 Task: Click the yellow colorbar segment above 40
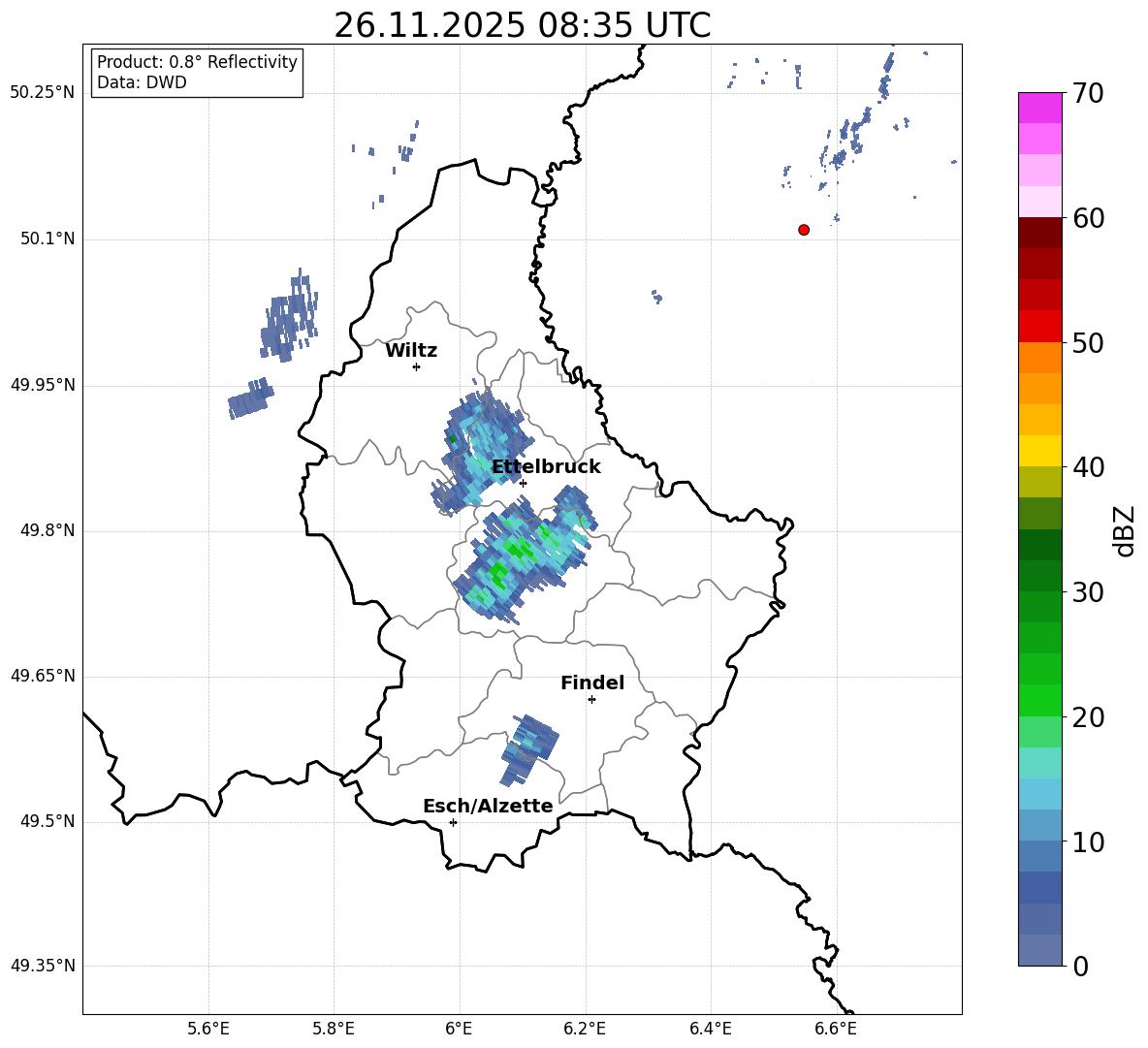[1040, 451]
